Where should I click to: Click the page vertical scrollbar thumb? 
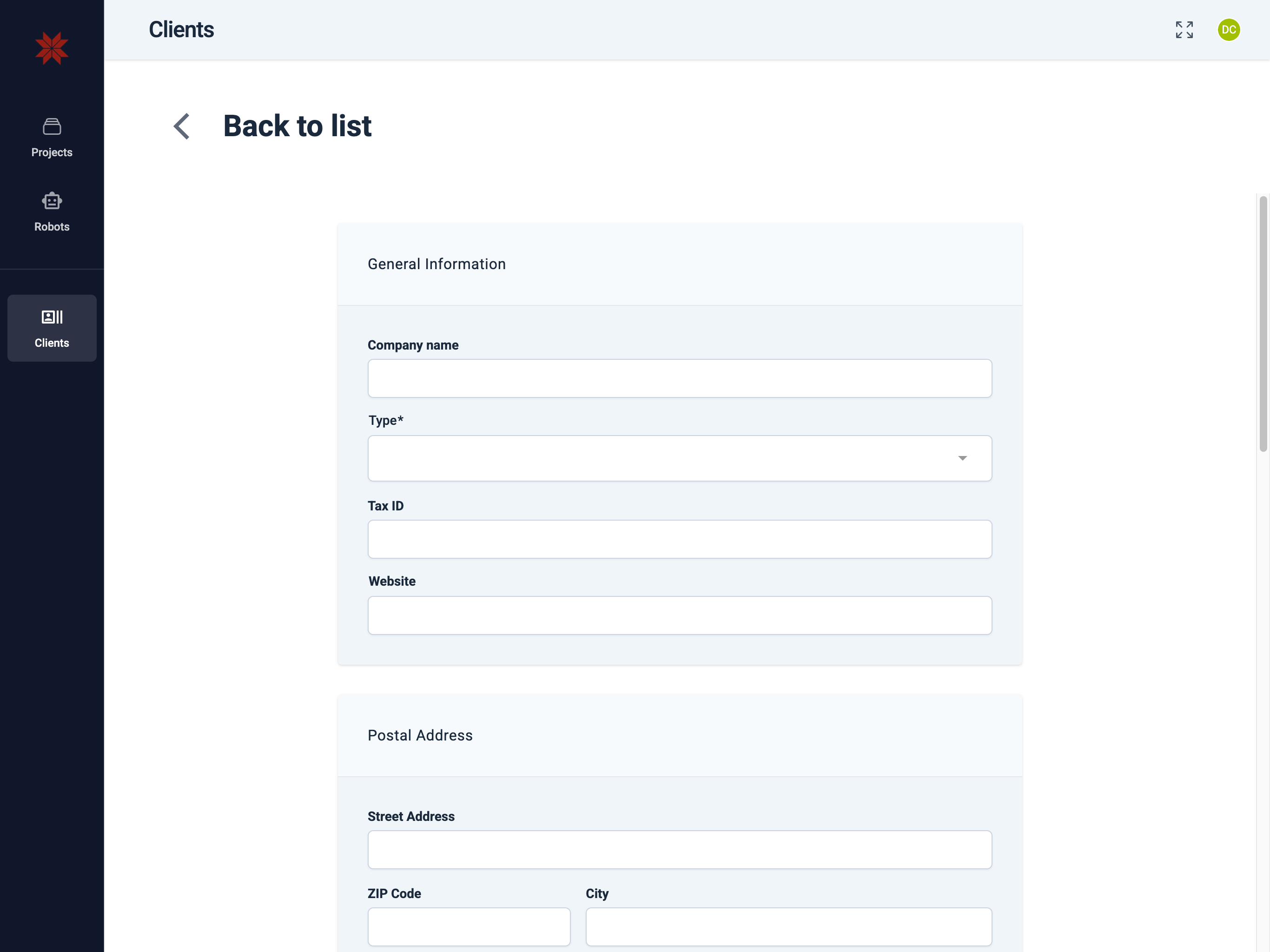1263,324
